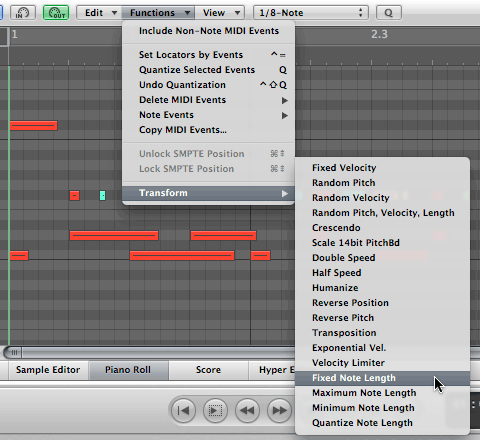This screenshot has height=440, width=480.
Task: Open the View dropdown menu
Action: pyautogui.click(x=220, y=13)
